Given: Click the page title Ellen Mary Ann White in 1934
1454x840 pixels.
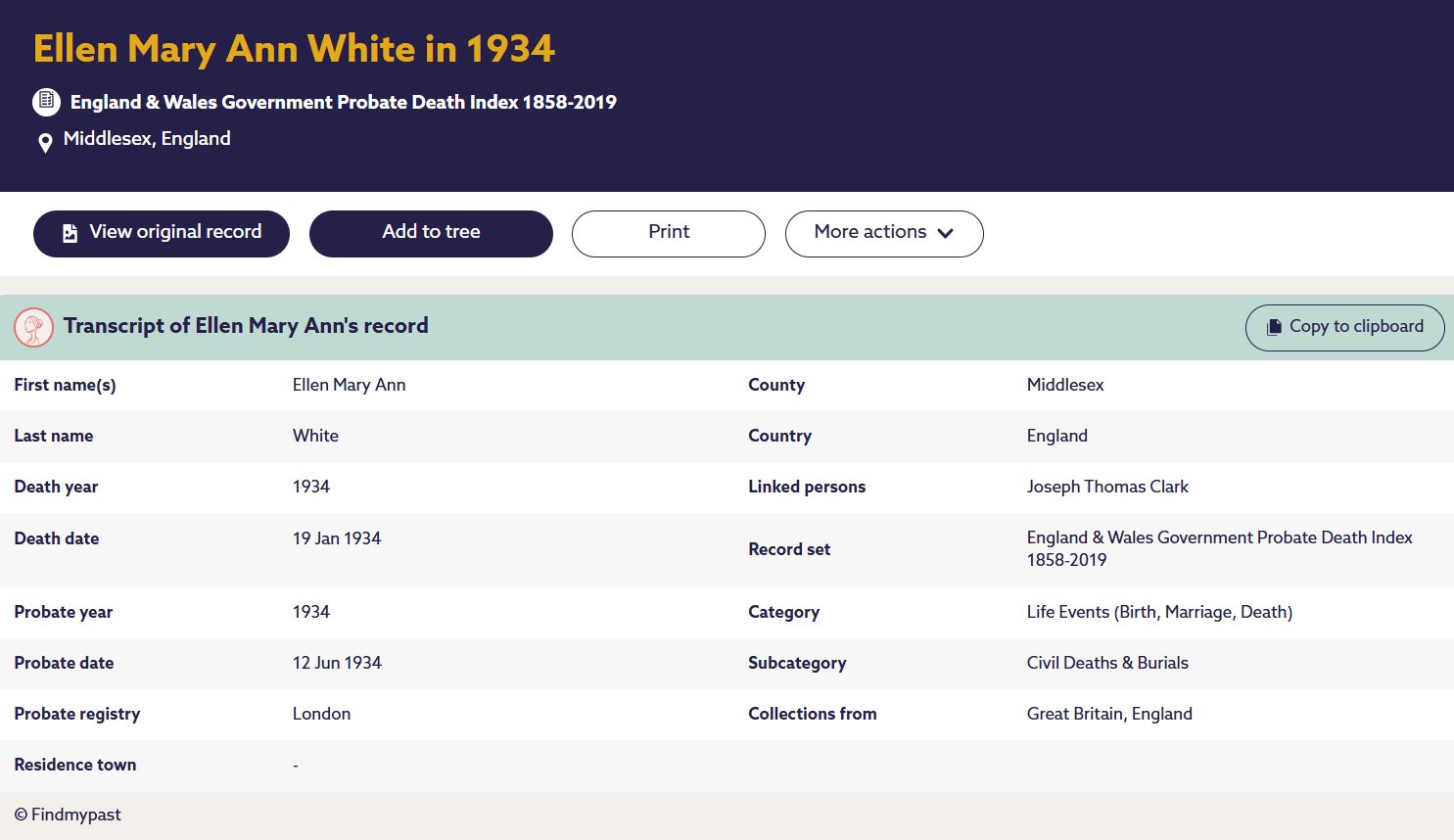Looking at the screenshot, I should [x=294, y=49].
